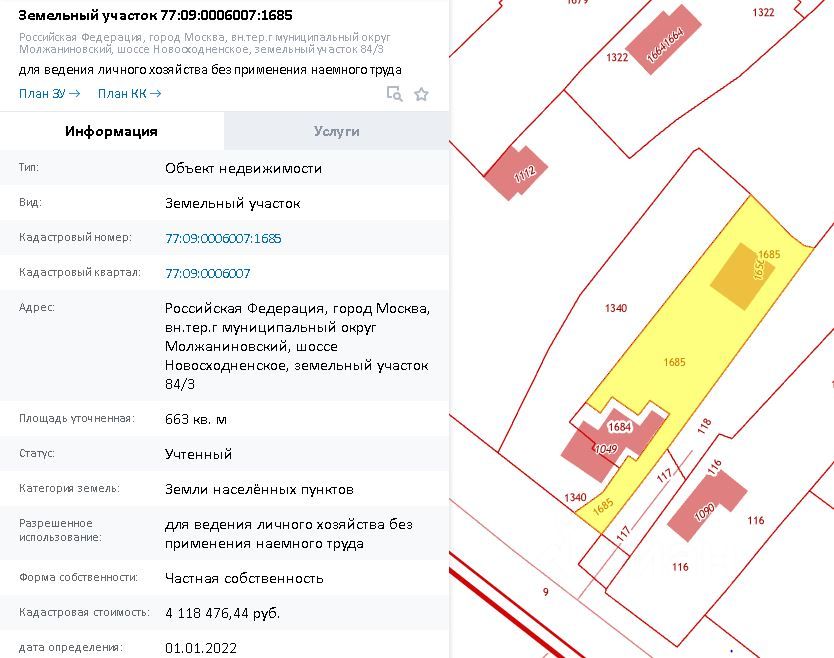Open the План ЗУ link
The image size is (834, 658).
[49, 94]
